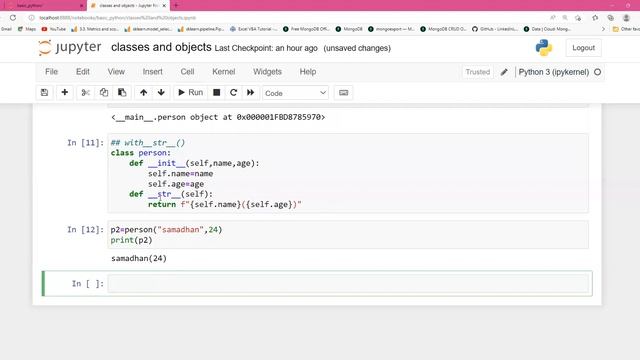Click the Last Checkpoint an hour ago text

266,48
